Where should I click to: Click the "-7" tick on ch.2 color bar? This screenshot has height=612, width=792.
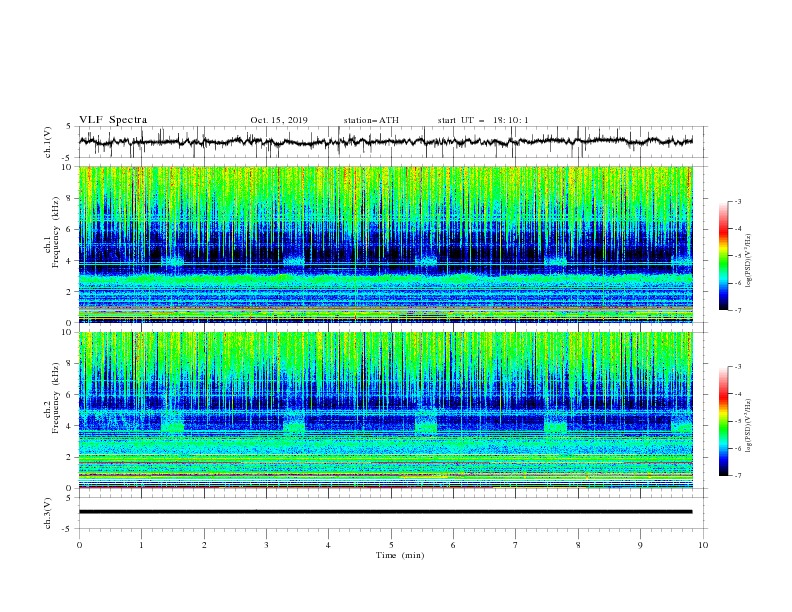point(738,476)
